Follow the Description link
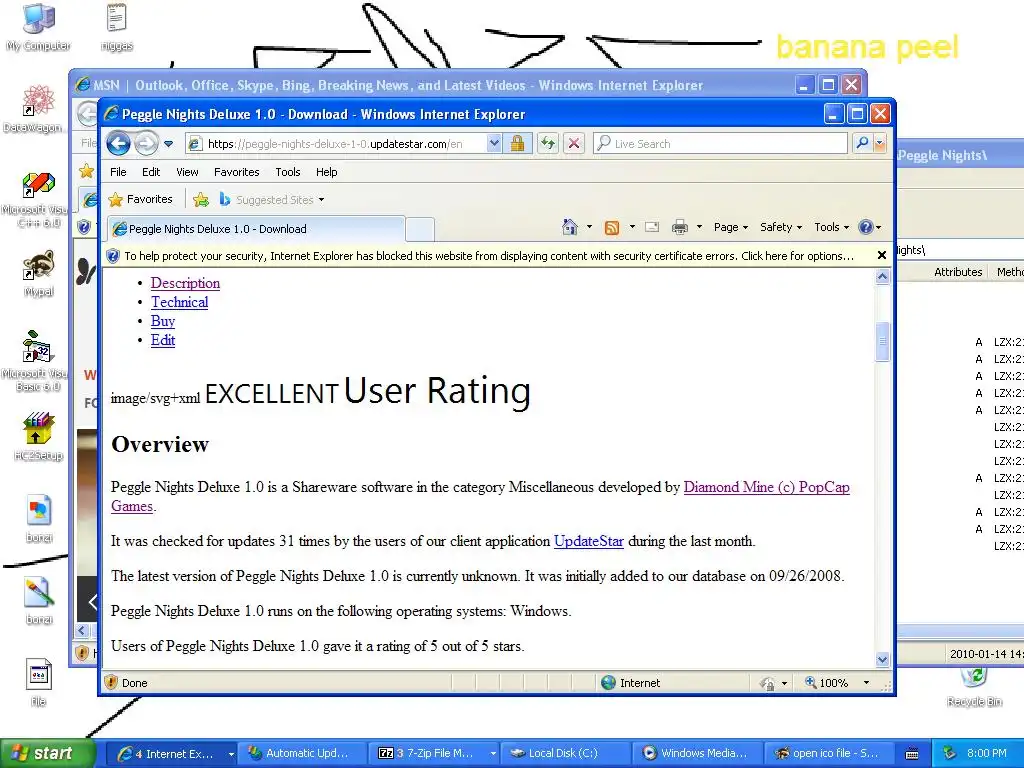This screenshot has height=768, width=1024. (185, 283)
